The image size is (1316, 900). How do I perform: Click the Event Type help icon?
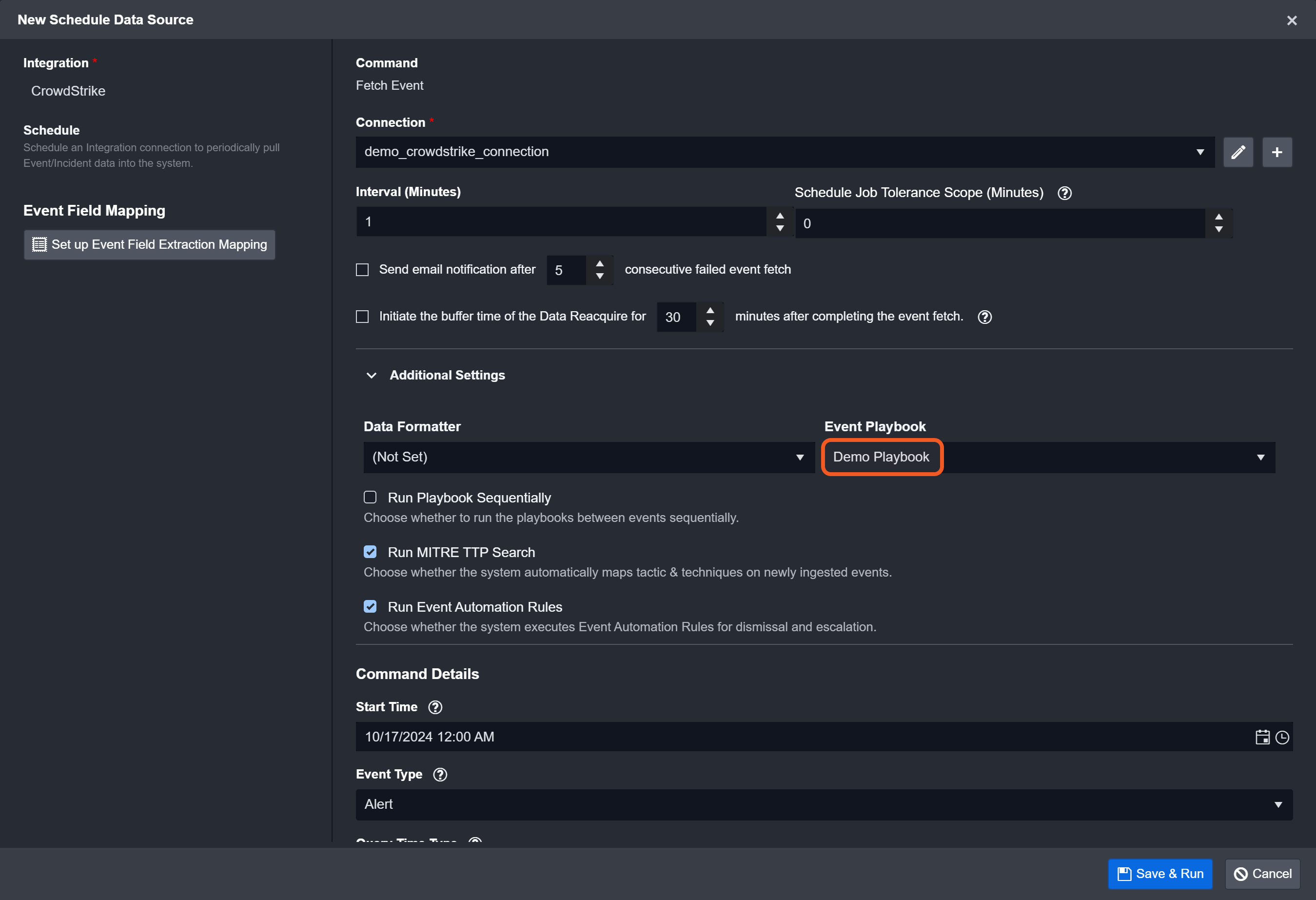(x=440, y=774)
